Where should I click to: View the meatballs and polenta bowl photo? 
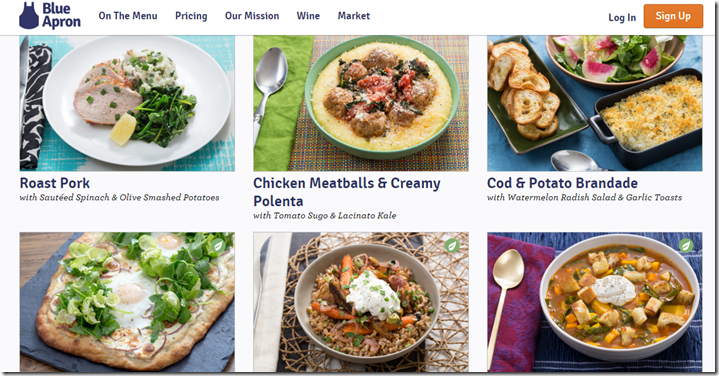pos(361,103)
